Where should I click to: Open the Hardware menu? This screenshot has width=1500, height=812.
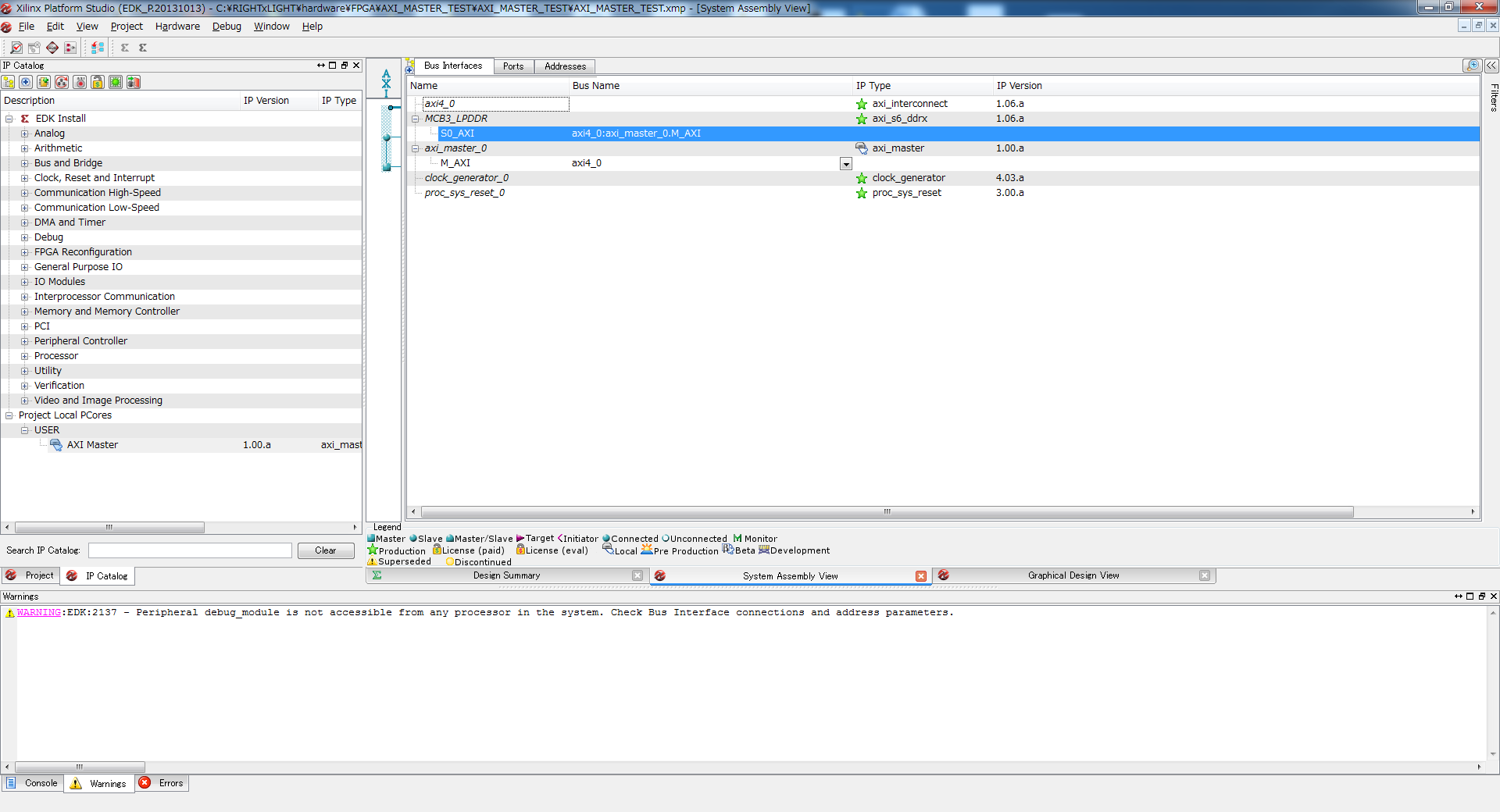tap(177, 27)
